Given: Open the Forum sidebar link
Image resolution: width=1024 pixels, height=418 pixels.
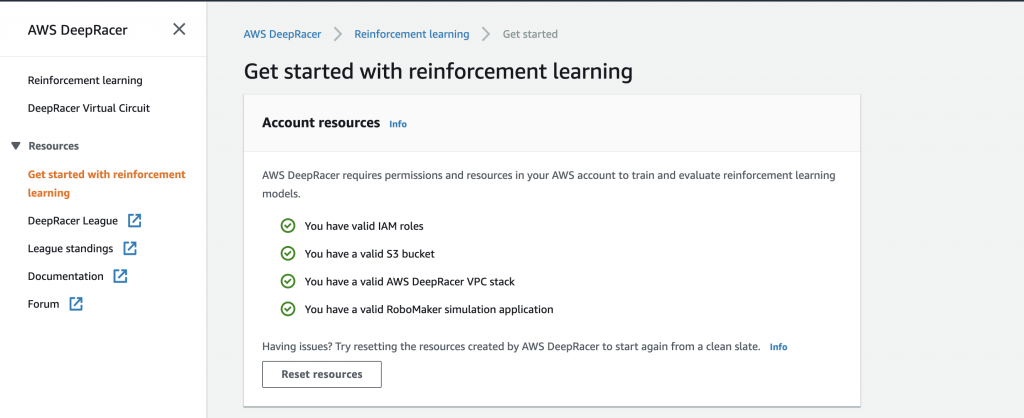Looking at the screenshot, I should 43,304.
